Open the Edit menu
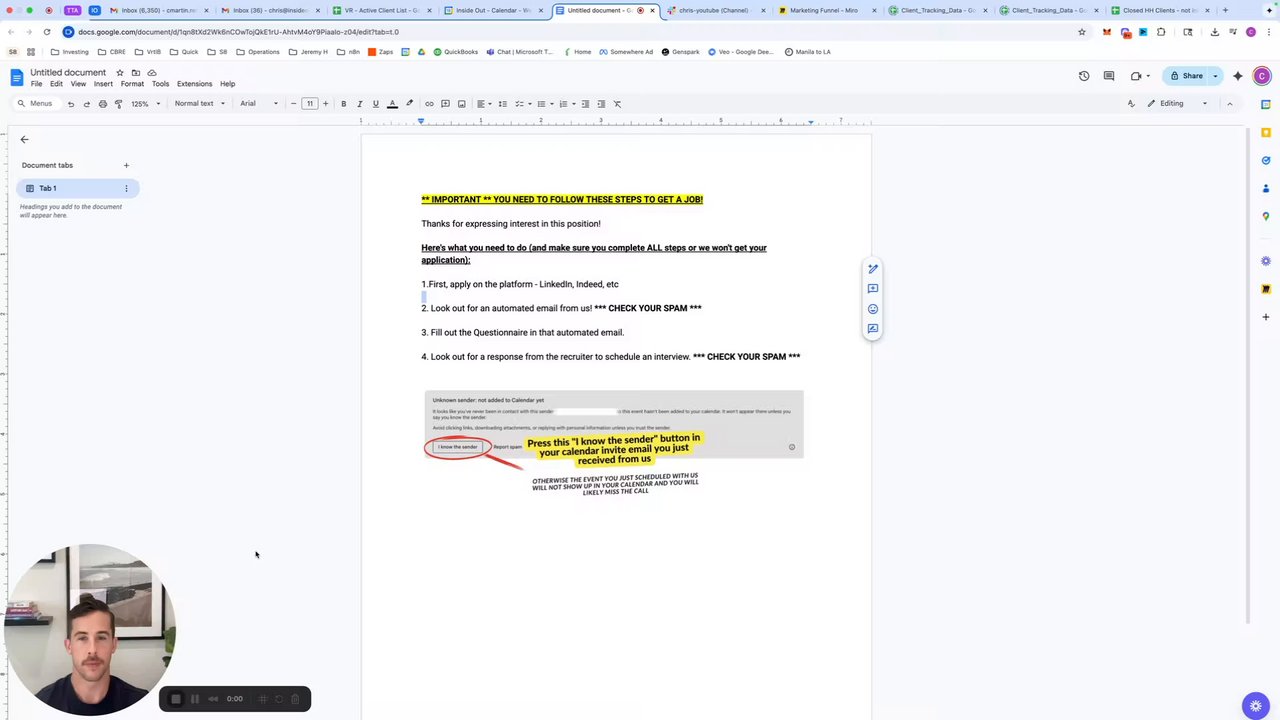The height and width of the screenshot is (720, 1280). pyautogui.click(x=56, y=84)
